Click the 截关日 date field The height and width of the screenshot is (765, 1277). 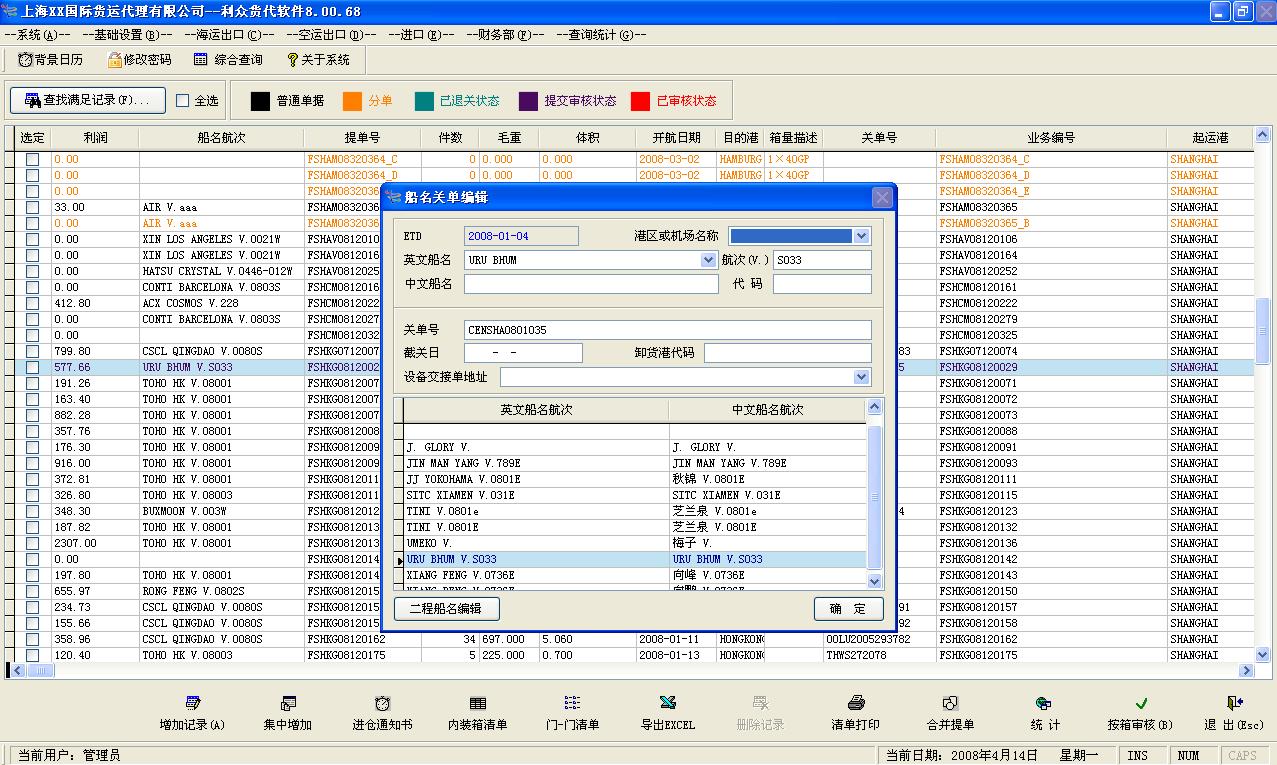523,353
